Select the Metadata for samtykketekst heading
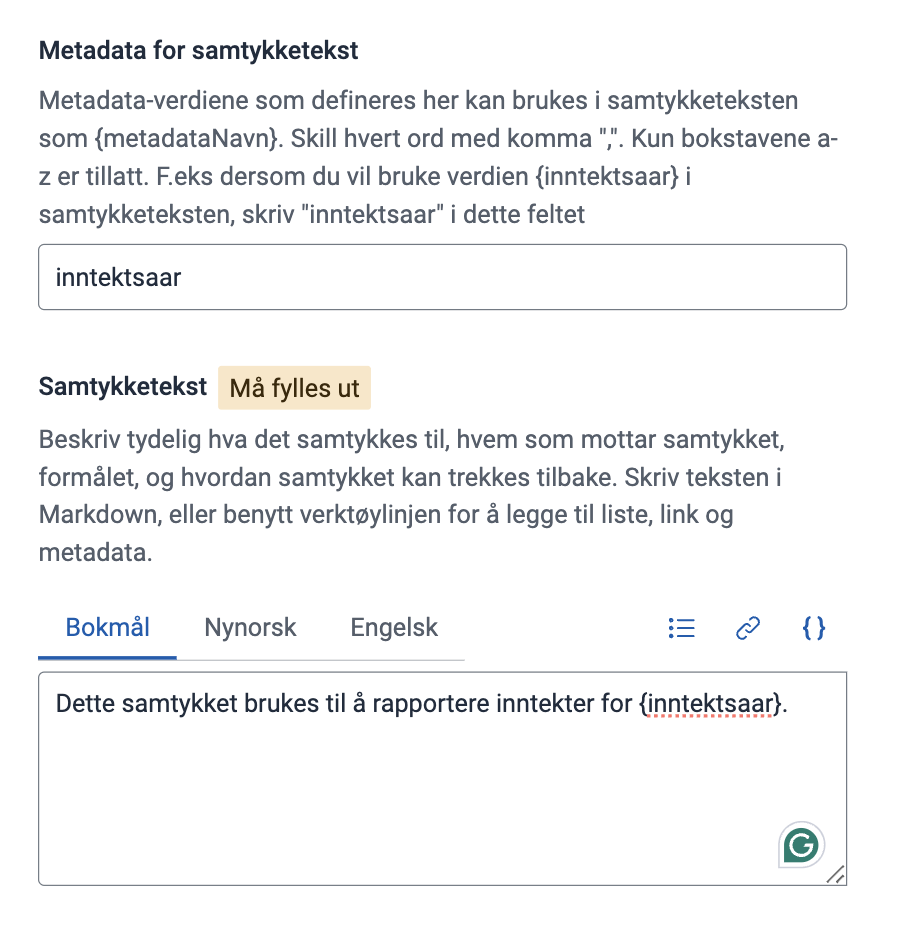This screenshot has width=908, height=926. 197,49
